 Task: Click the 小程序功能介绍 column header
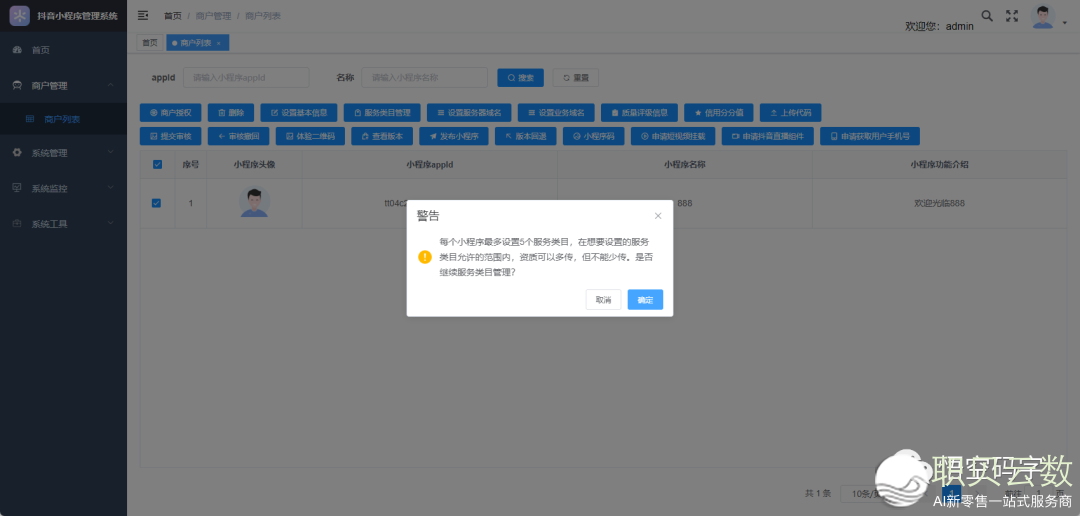940,165
